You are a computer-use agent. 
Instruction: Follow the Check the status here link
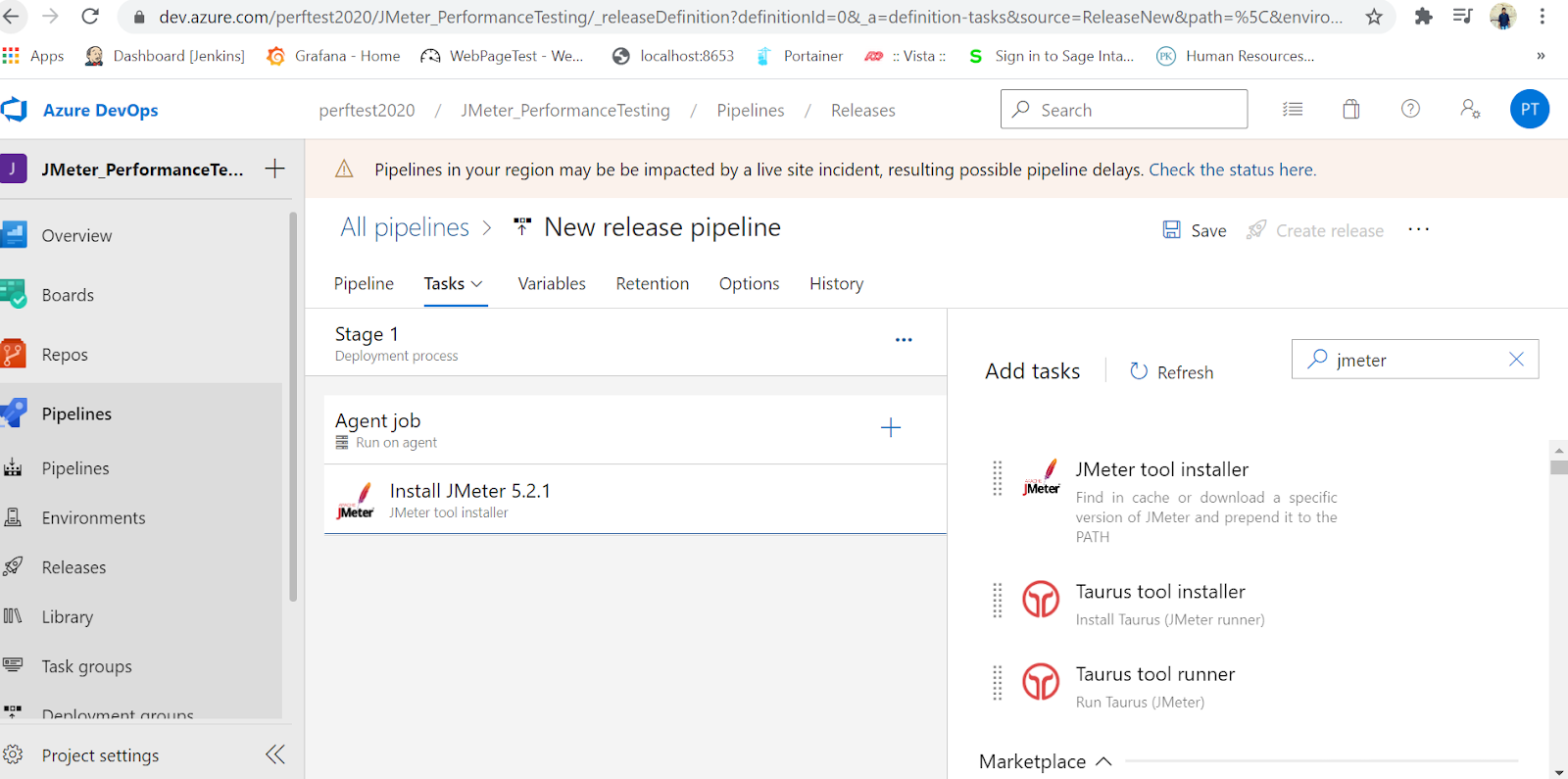(x=1232, y=170)
